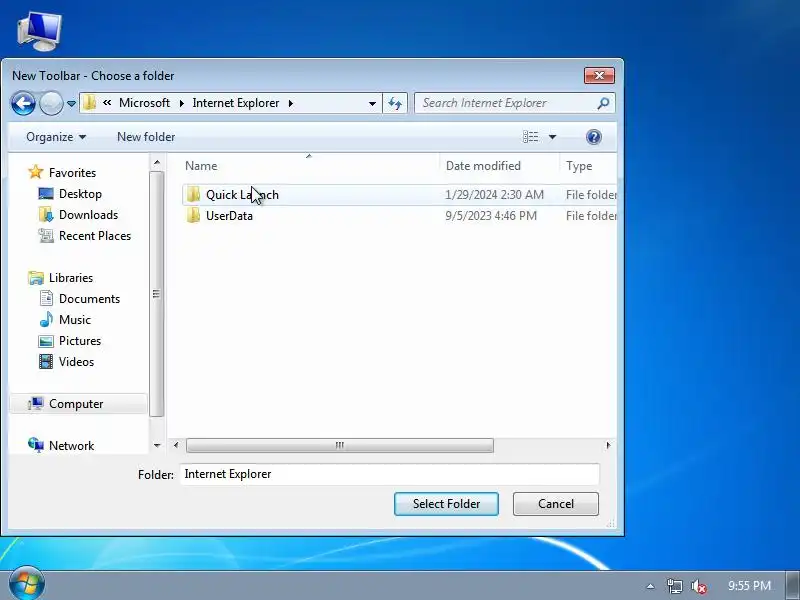Click the Back navigation arrow button
This screenshot has width=800, height=600.
point(23,104)
